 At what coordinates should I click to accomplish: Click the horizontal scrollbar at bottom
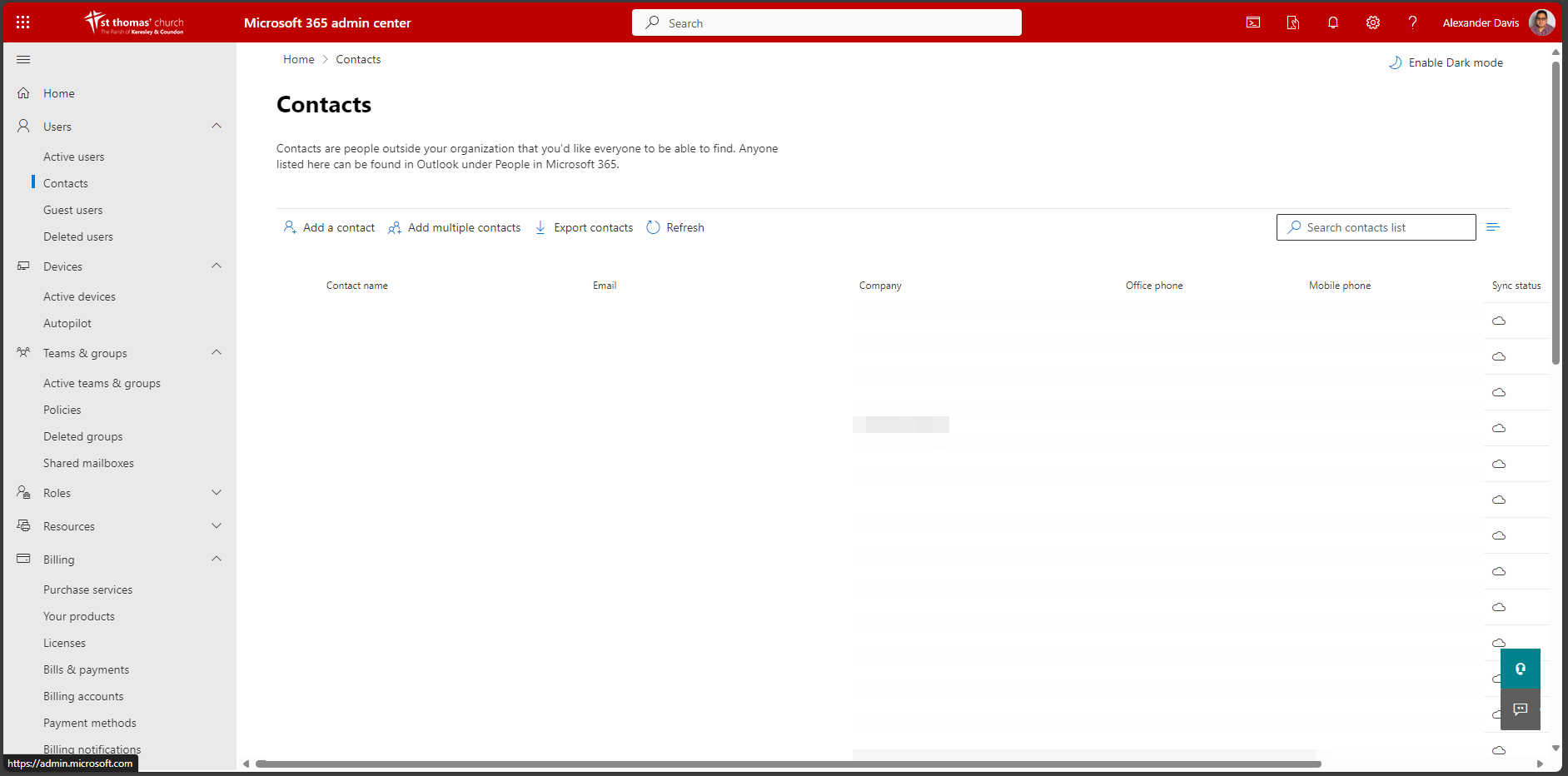789,764
